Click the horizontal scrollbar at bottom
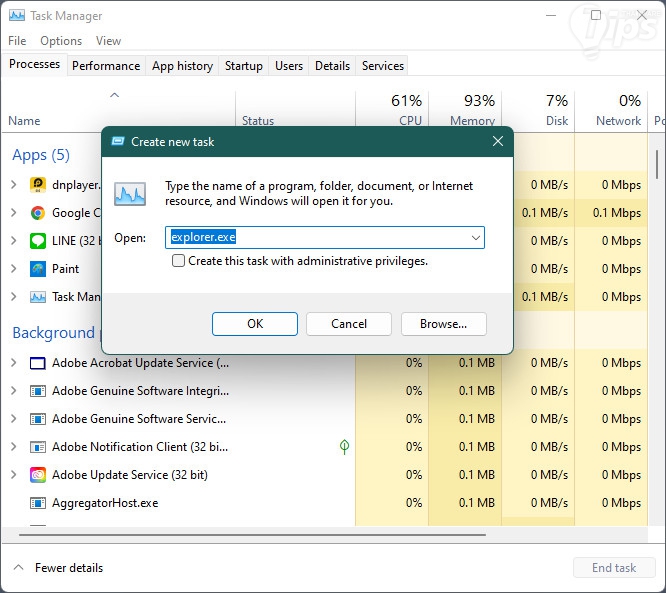This screenshot has height=593, width=666. (252, 535)
